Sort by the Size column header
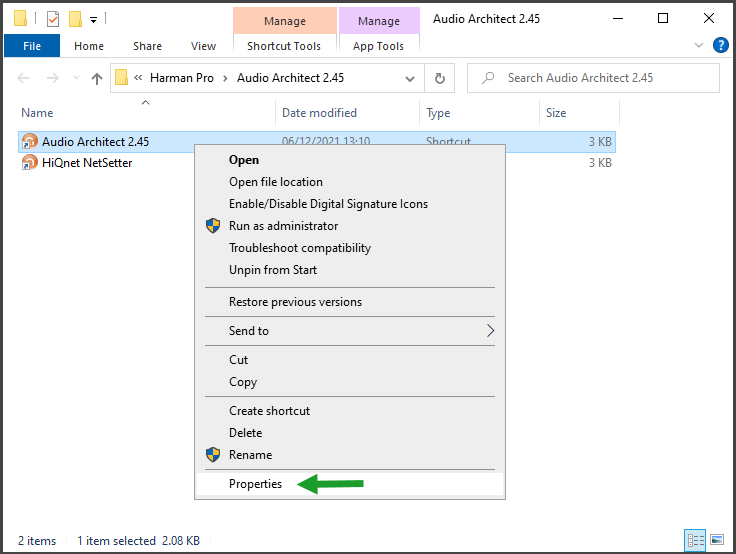 (x=580, y=113)
